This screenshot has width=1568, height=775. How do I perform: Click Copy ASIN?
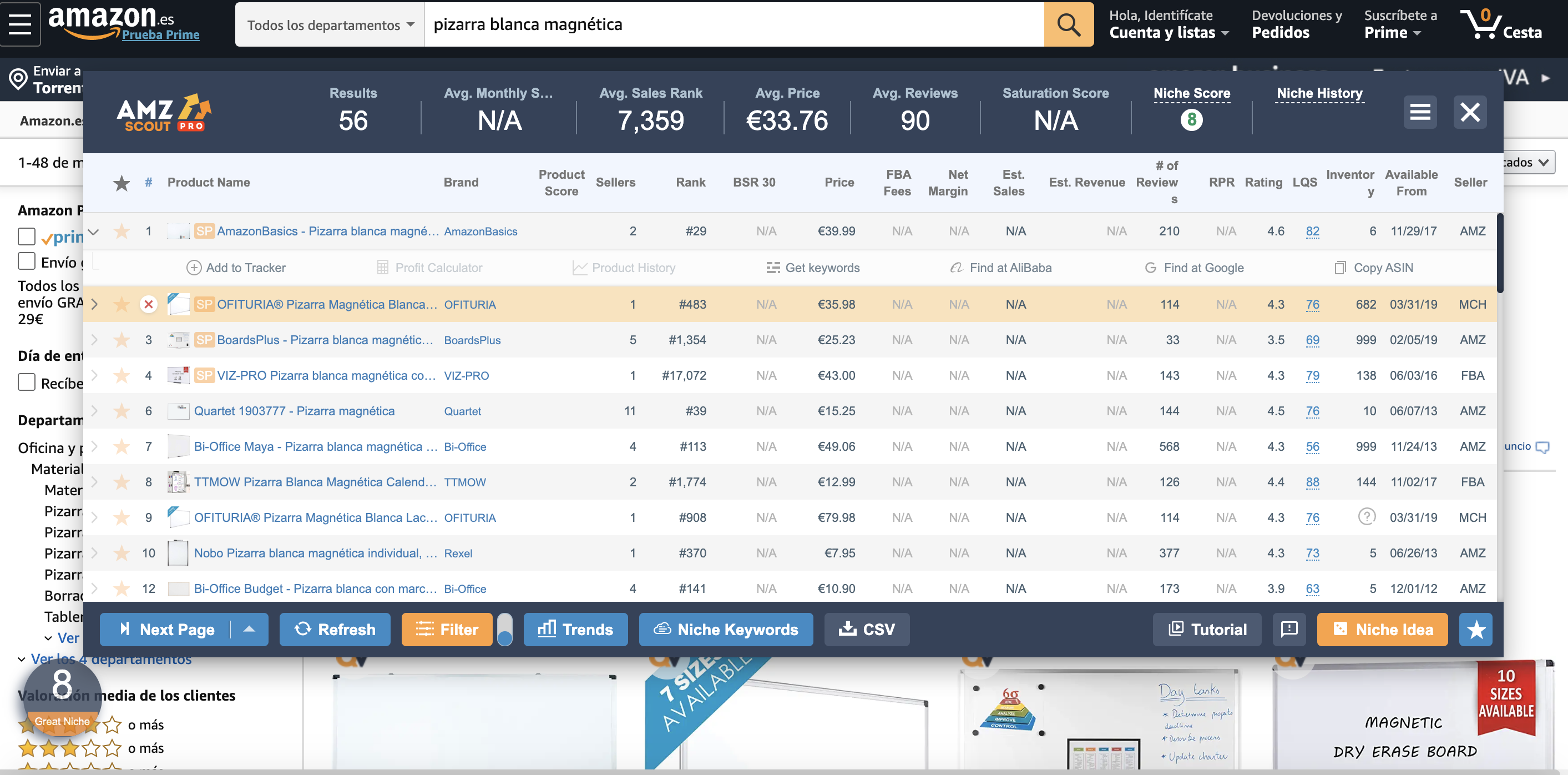click(x=1374, y=268)
